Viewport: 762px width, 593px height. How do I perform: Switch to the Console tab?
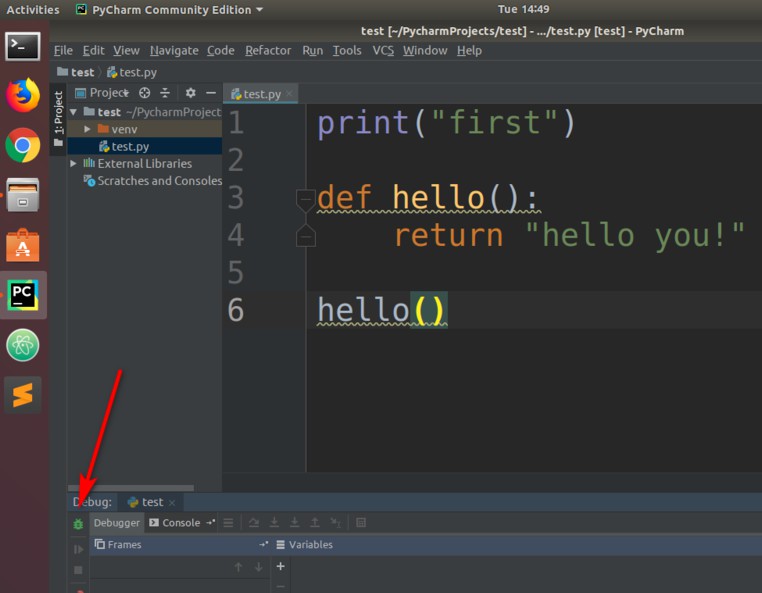(x=174, y=523)
